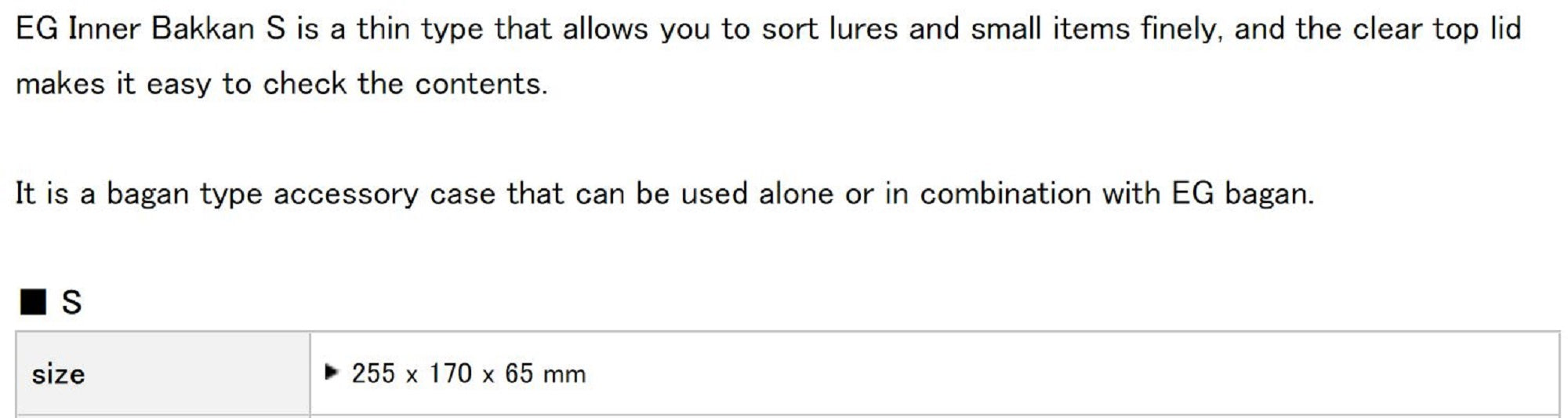1568x418 pixels.
Task: Click the "255 x 170 x 65 mm" value
Action: 468,374
